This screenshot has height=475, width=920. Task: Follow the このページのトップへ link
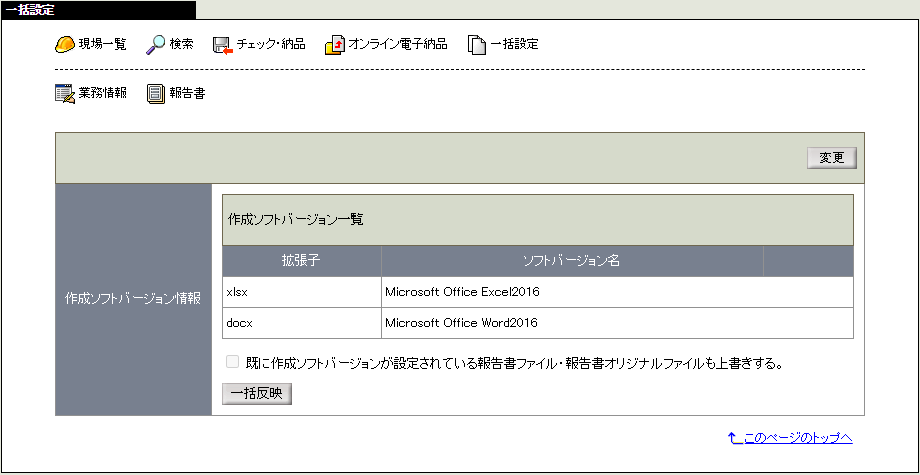tap(798, 438)
